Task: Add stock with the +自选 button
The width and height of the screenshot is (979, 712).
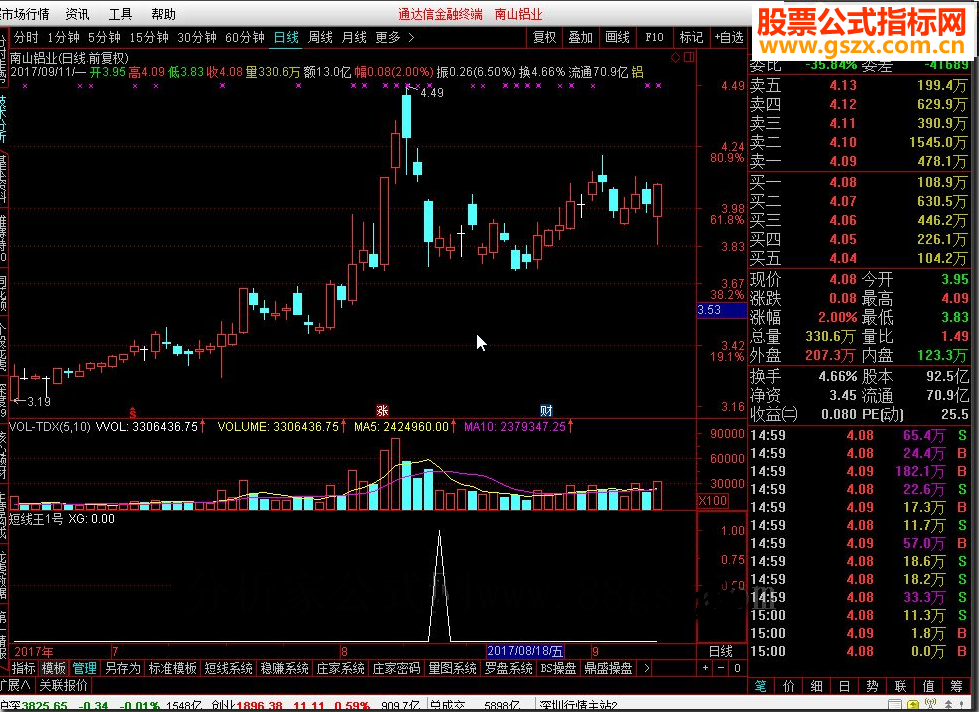Action: (x=729, y=37)
